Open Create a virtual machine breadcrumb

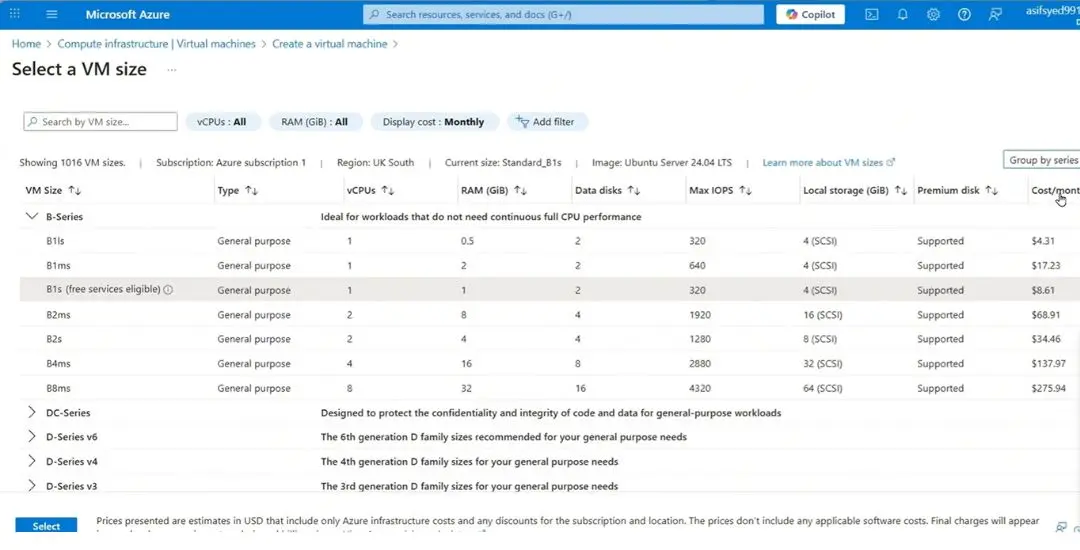point(330,43)
